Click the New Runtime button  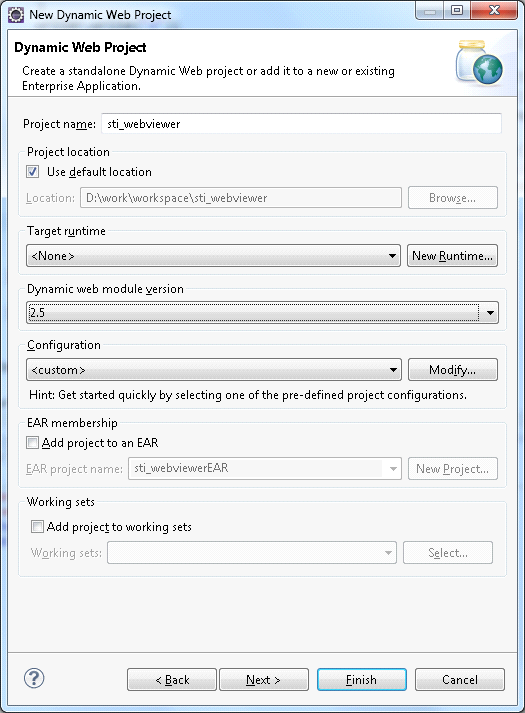pos(452,256)
